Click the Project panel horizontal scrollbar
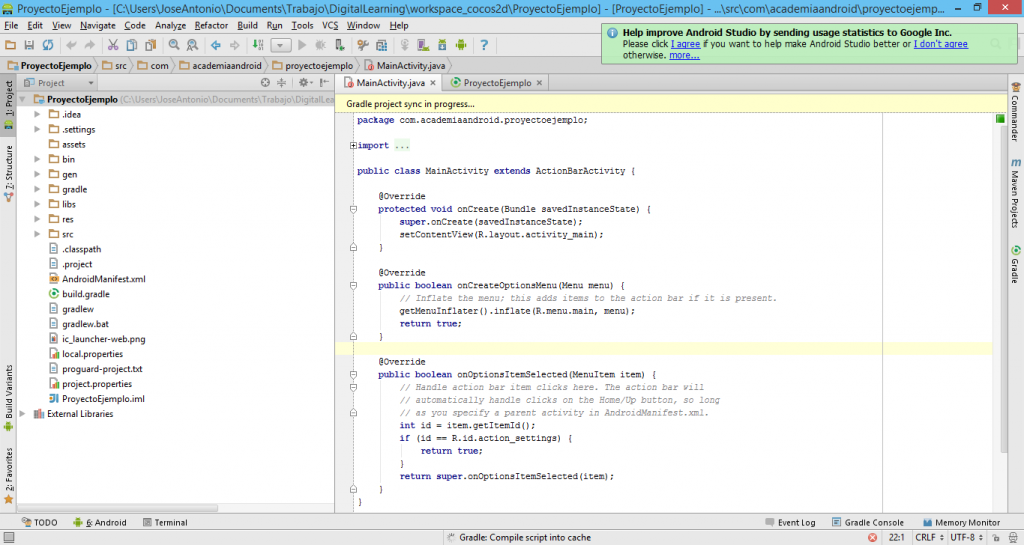1024x545 pixels. tap(118, 508)
